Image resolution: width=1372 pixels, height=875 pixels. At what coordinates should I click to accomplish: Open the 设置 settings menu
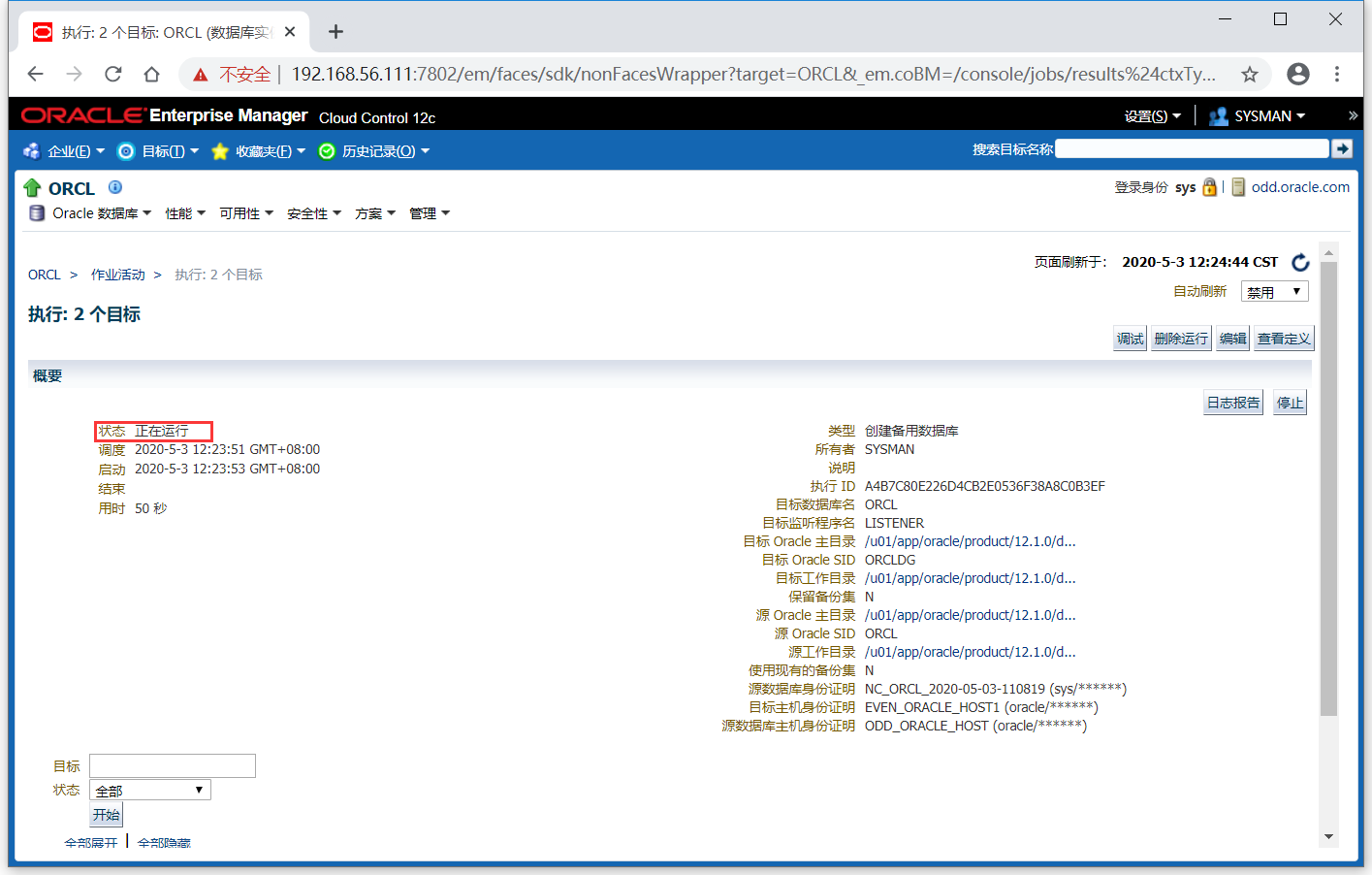tap(1152, 116)
